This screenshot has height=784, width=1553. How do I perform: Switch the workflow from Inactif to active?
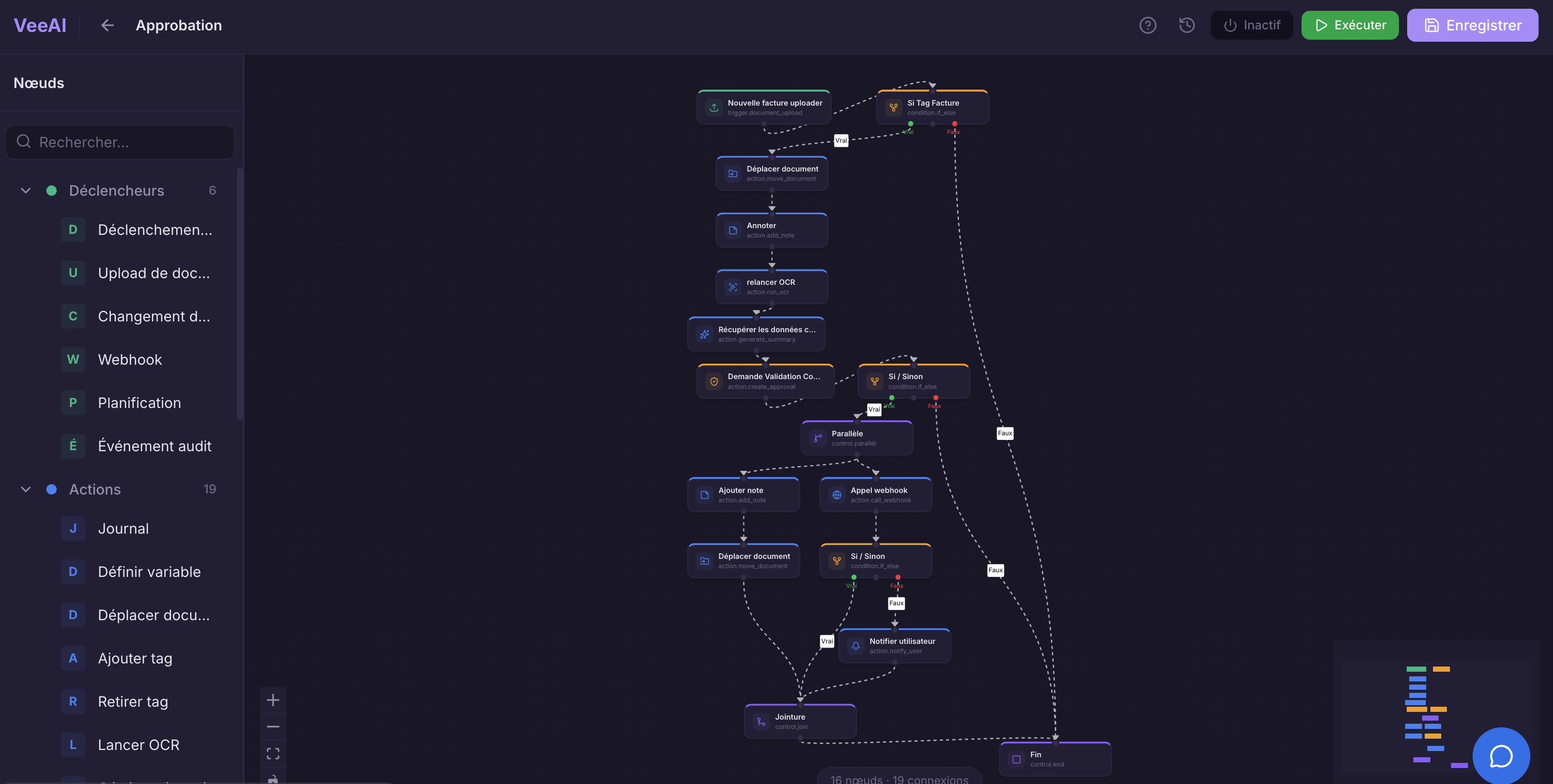pos(1252,25)
